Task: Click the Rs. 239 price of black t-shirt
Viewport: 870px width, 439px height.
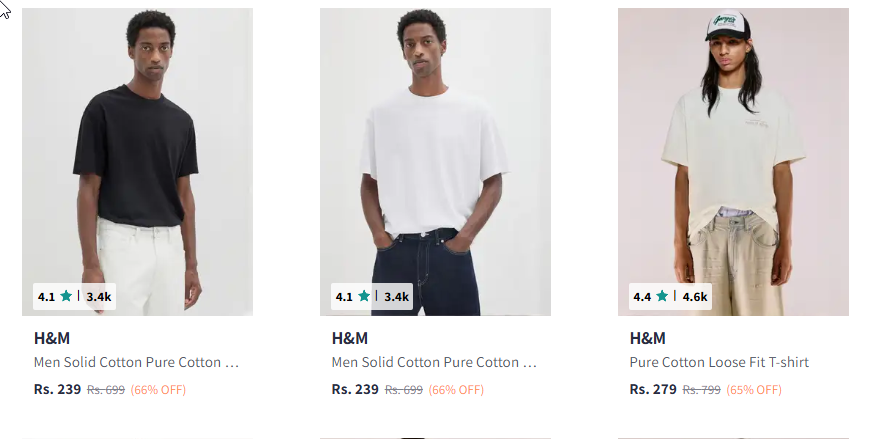Action: coord(57,389)
